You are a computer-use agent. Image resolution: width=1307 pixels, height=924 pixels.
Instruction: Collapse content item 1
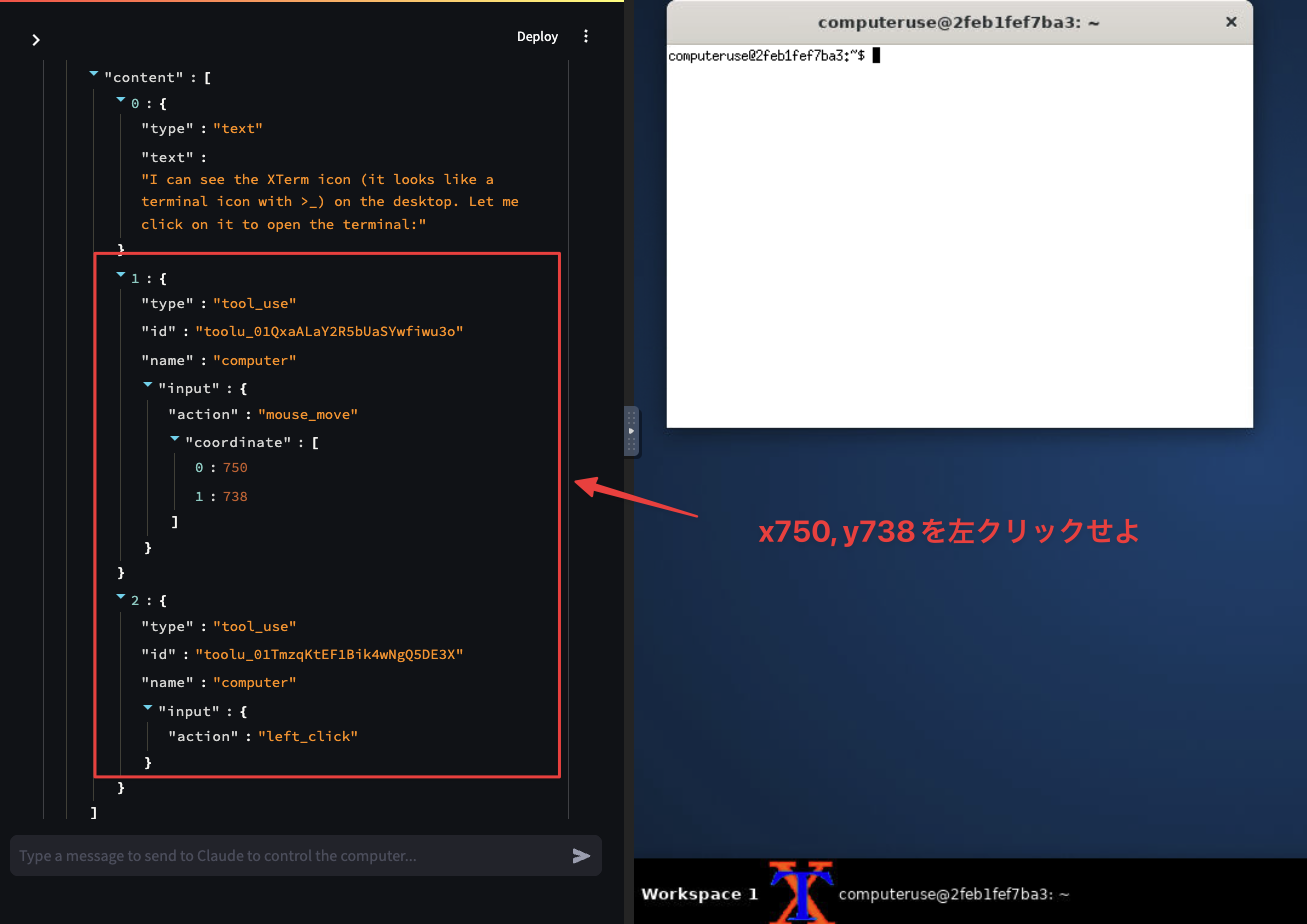(121, 275)
